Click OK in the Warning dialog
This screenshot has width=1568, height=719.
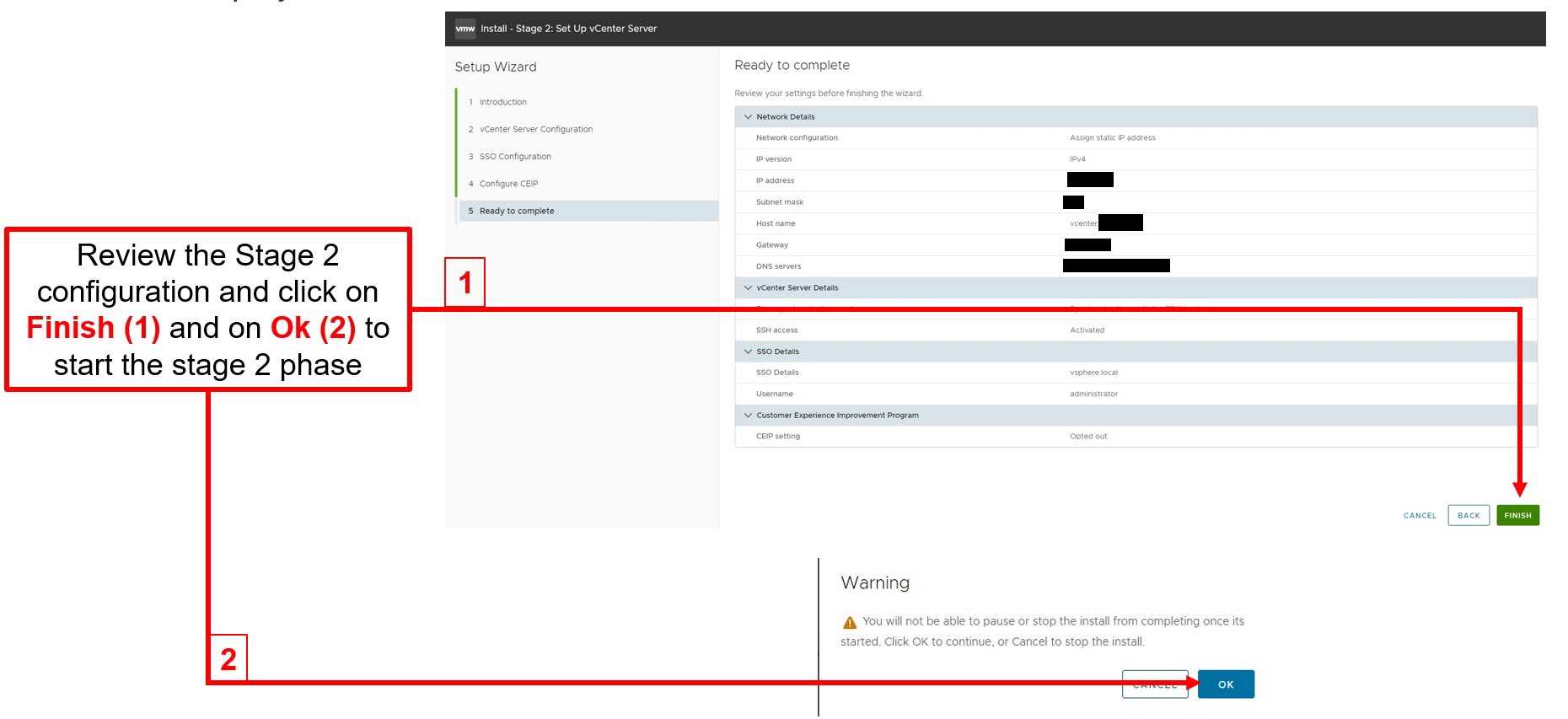pyautogui.click(x=1226, y=684)
